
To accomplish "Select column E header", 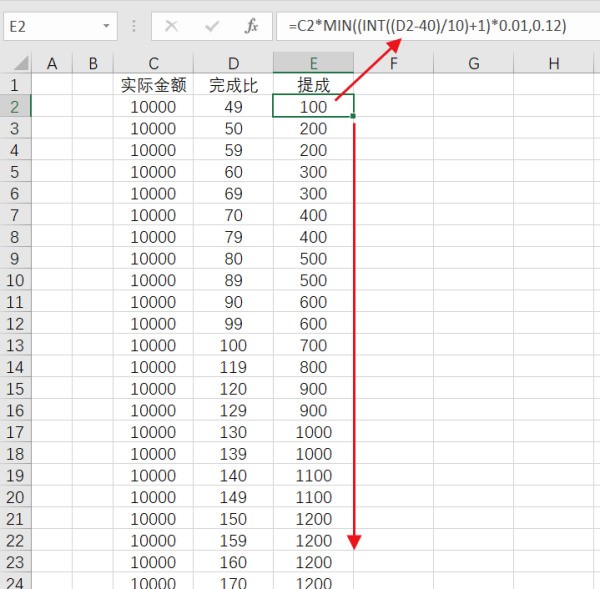I will tap(313, 64).
